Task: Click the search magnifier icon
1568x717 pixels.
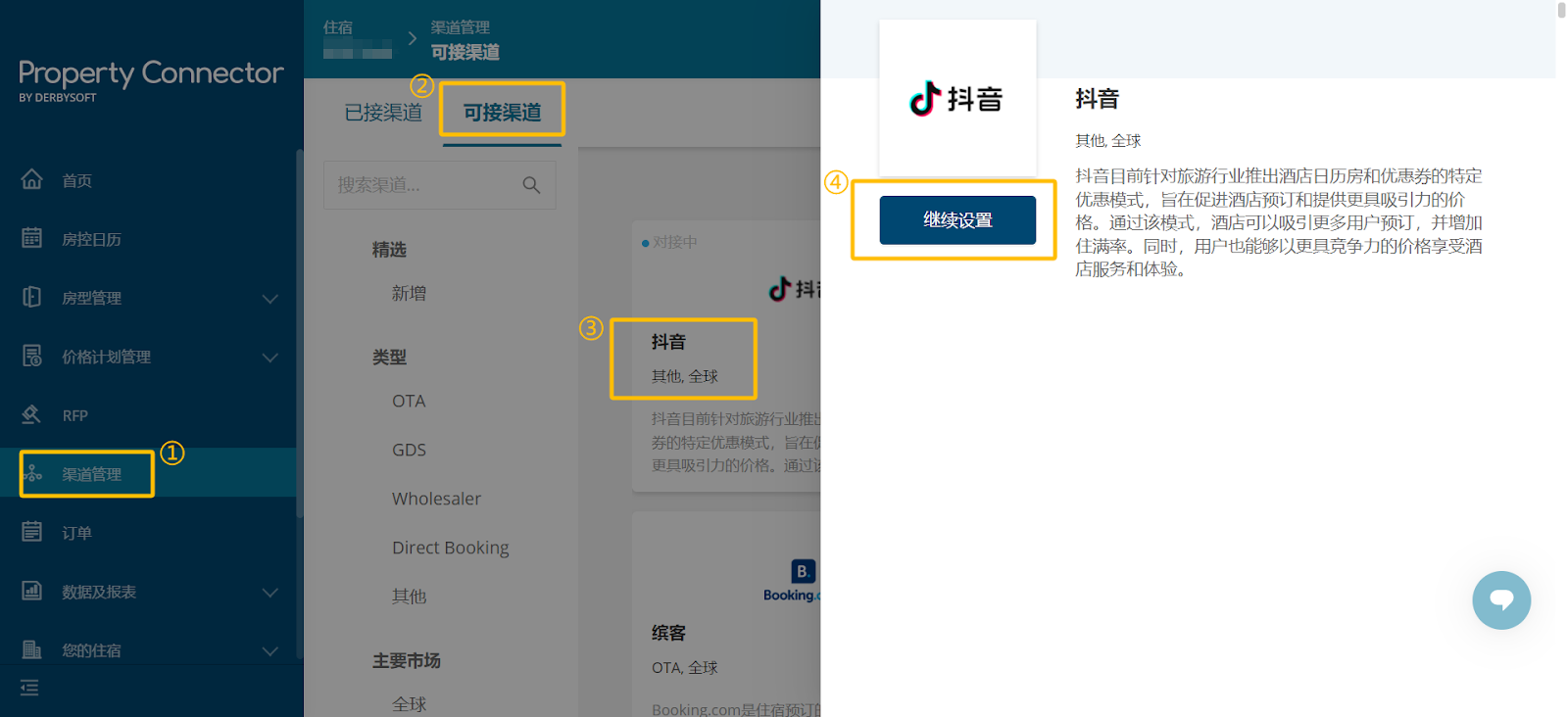Action: (x=531, y=184)
